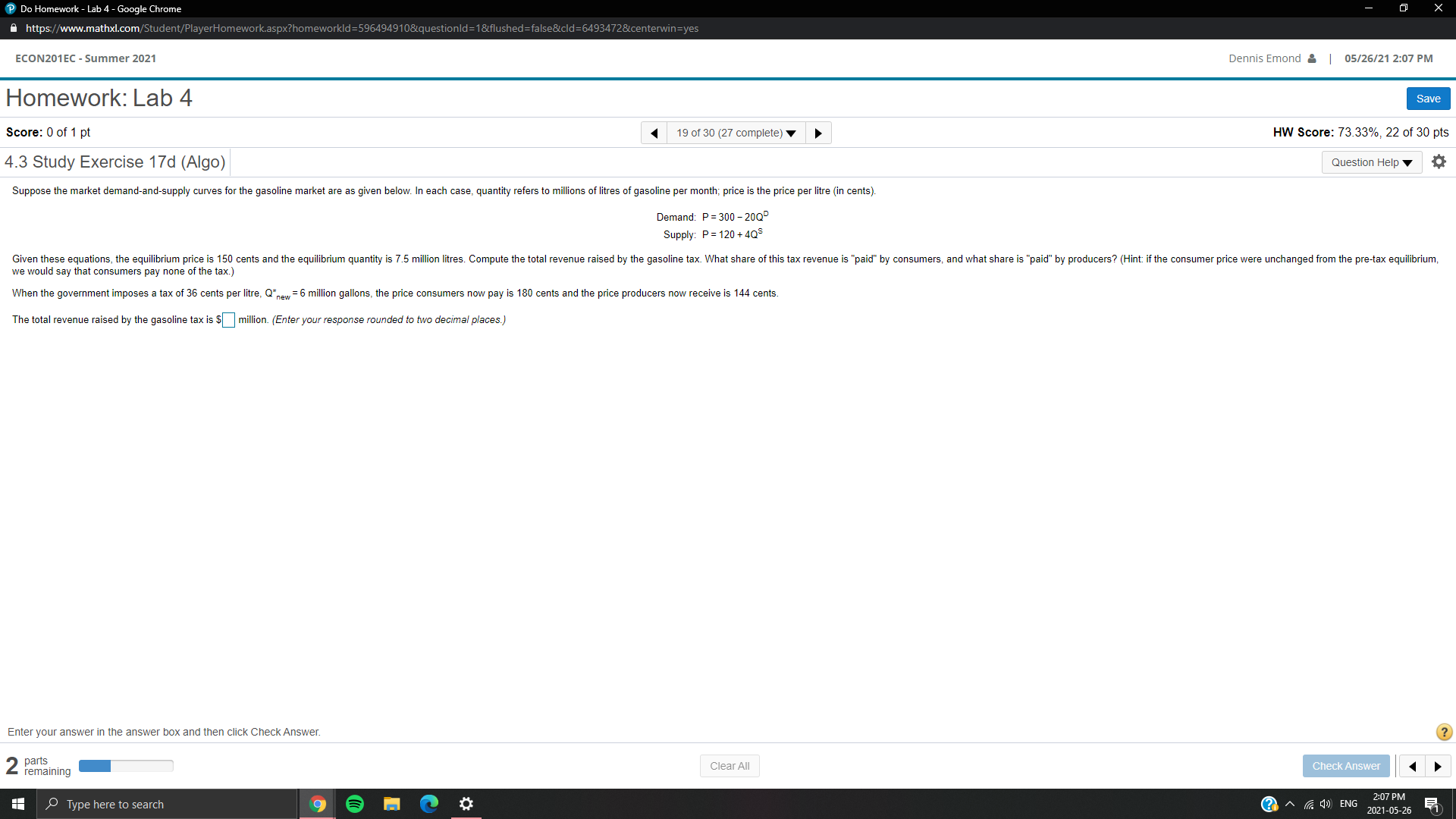This screenshot has height=819, width=1456.
Task: Click the answer input box for total revenue
Action: [x=227, y=320]
